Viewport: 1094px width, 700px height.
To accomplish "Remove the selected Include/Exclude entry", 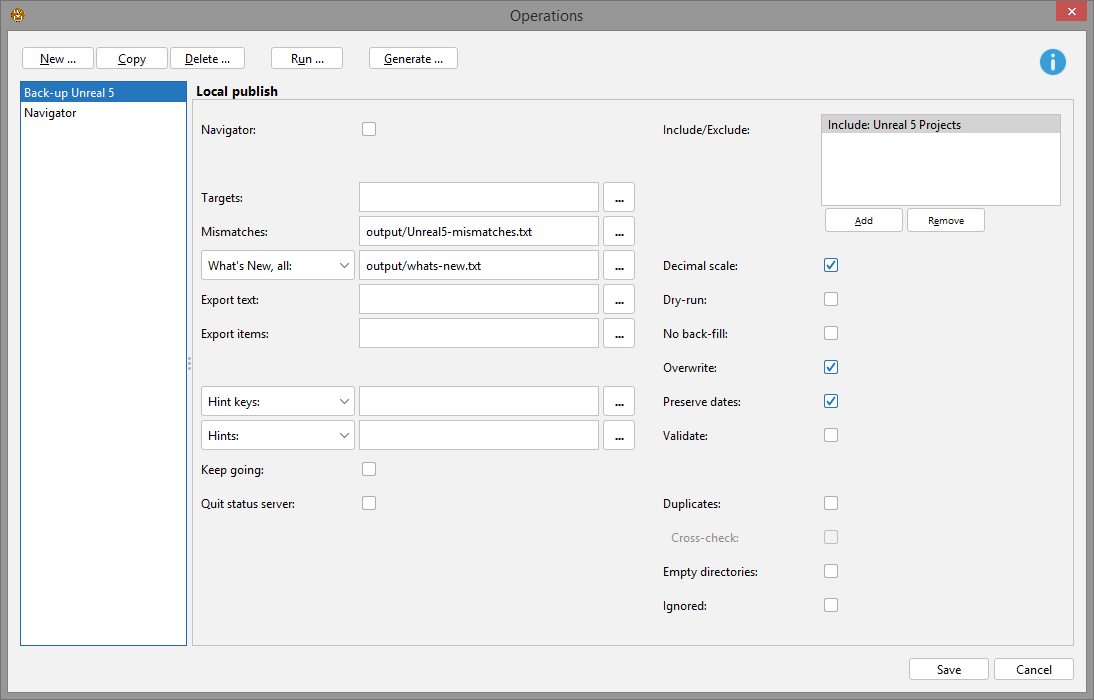I will click(x=946, y=221).
